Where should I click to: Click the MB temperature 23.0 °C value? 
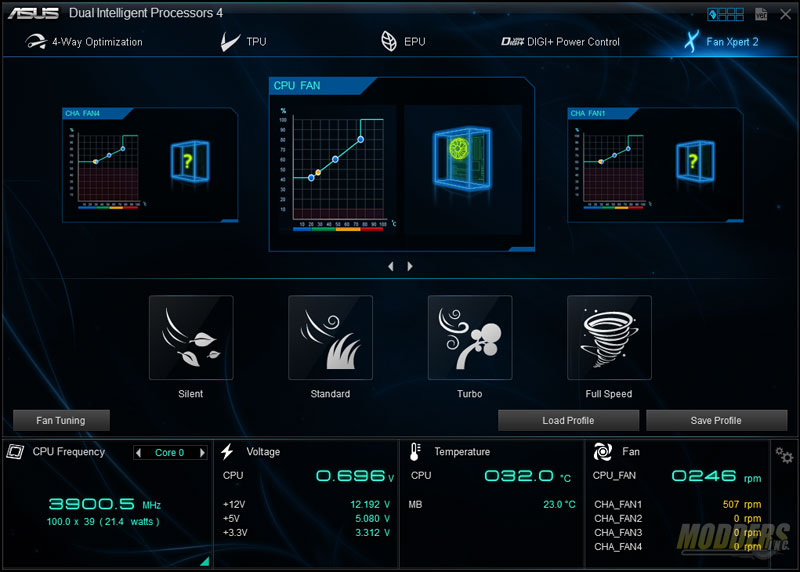[x=559, y=504]
